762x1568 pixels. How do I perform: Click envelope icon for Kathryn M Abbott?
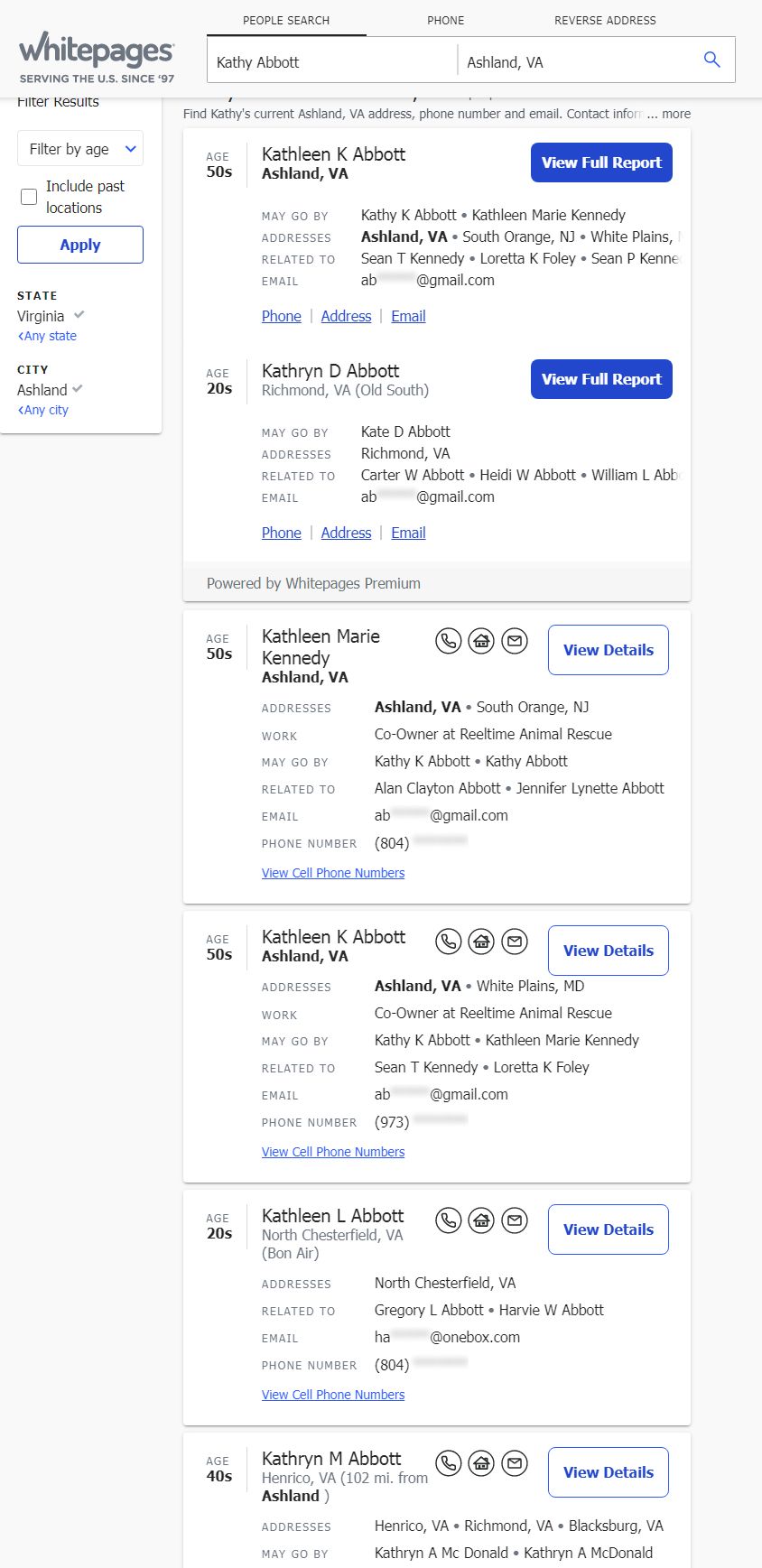515,1463
